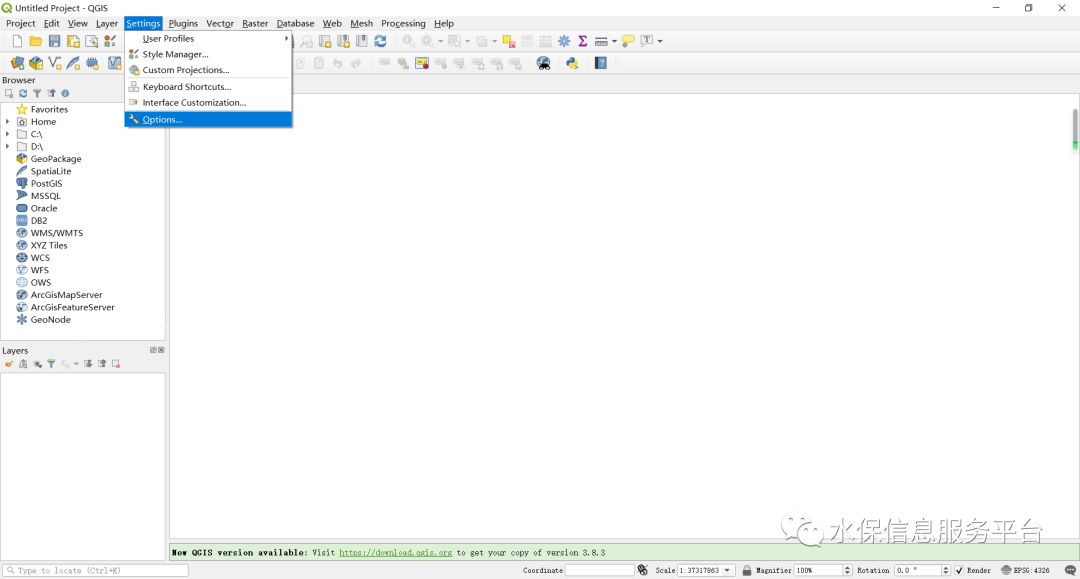This screenshot has width=1080, height=579.
Task: Create a New Shapefile Layer icon
Action: coord(54,63)
